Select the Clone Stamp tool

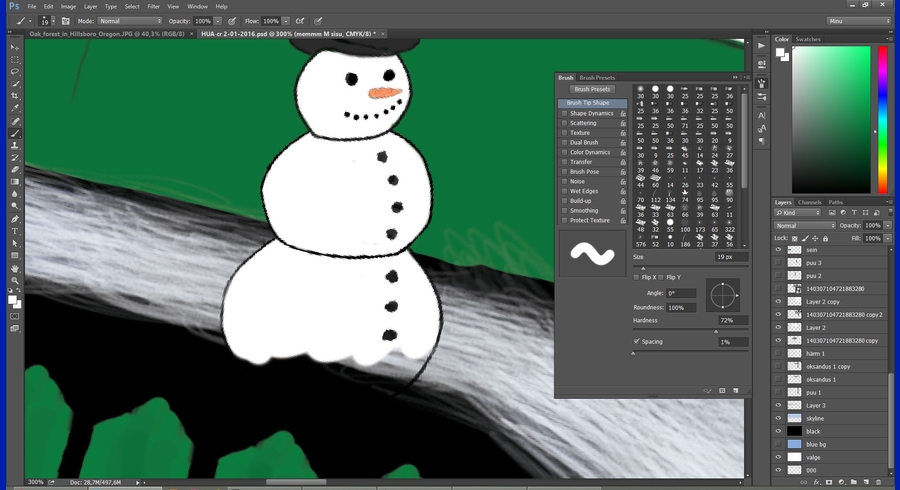coord(15,145)
